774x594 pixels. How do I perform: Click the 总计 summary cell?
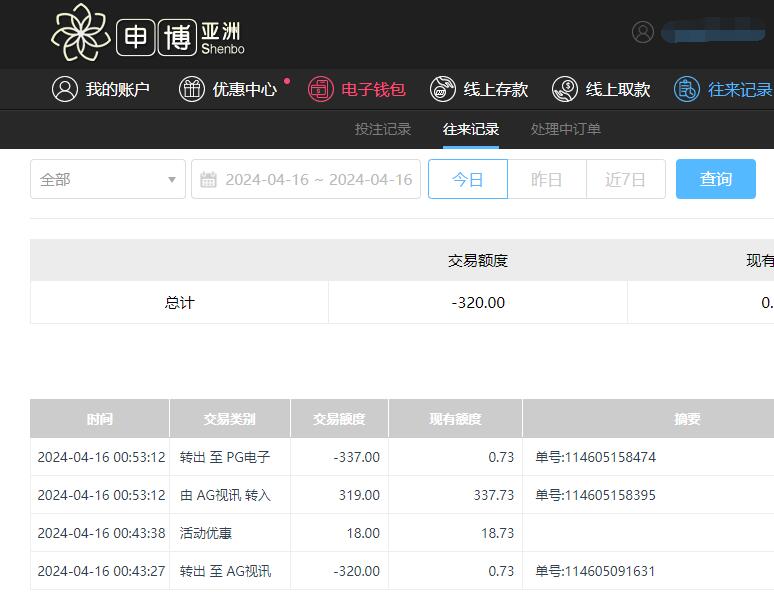[x=180, y=302]
